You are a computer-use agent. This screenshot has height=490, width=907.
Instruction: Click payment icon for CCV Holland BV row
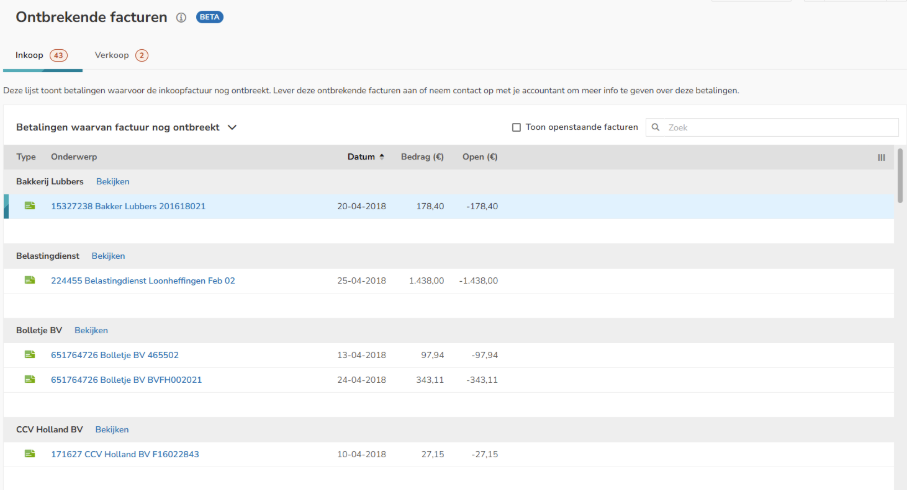[30, 454]
